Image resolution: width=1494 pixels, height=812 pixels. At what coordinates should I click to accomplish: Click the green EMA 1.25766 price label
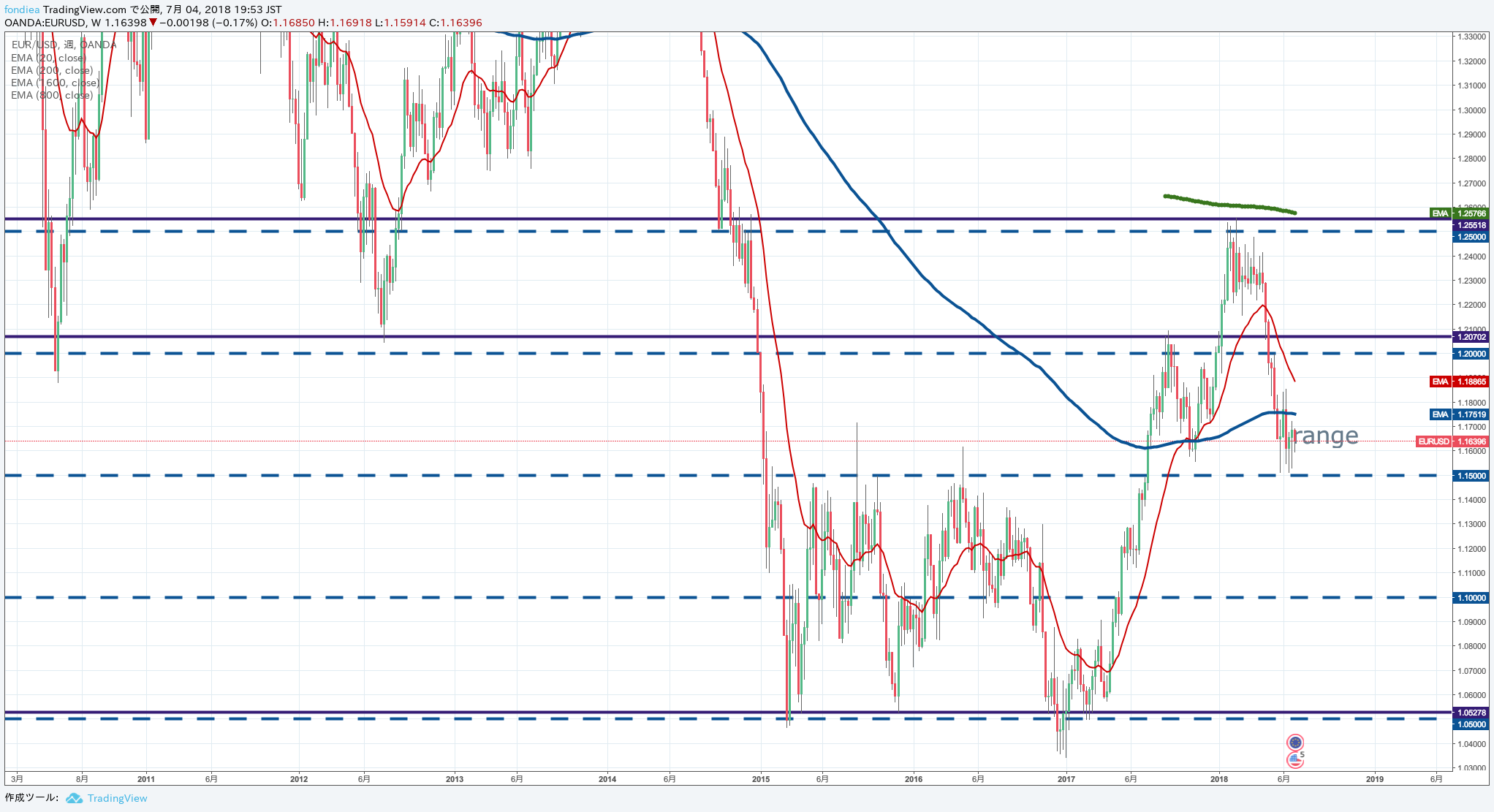[x=1459, y=213]
